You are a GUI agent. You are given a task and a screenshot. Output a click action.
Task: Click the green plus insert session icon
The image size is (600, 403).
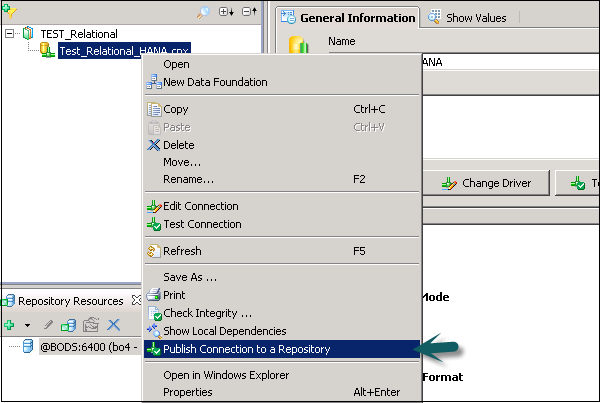click(x=8, y=325)
